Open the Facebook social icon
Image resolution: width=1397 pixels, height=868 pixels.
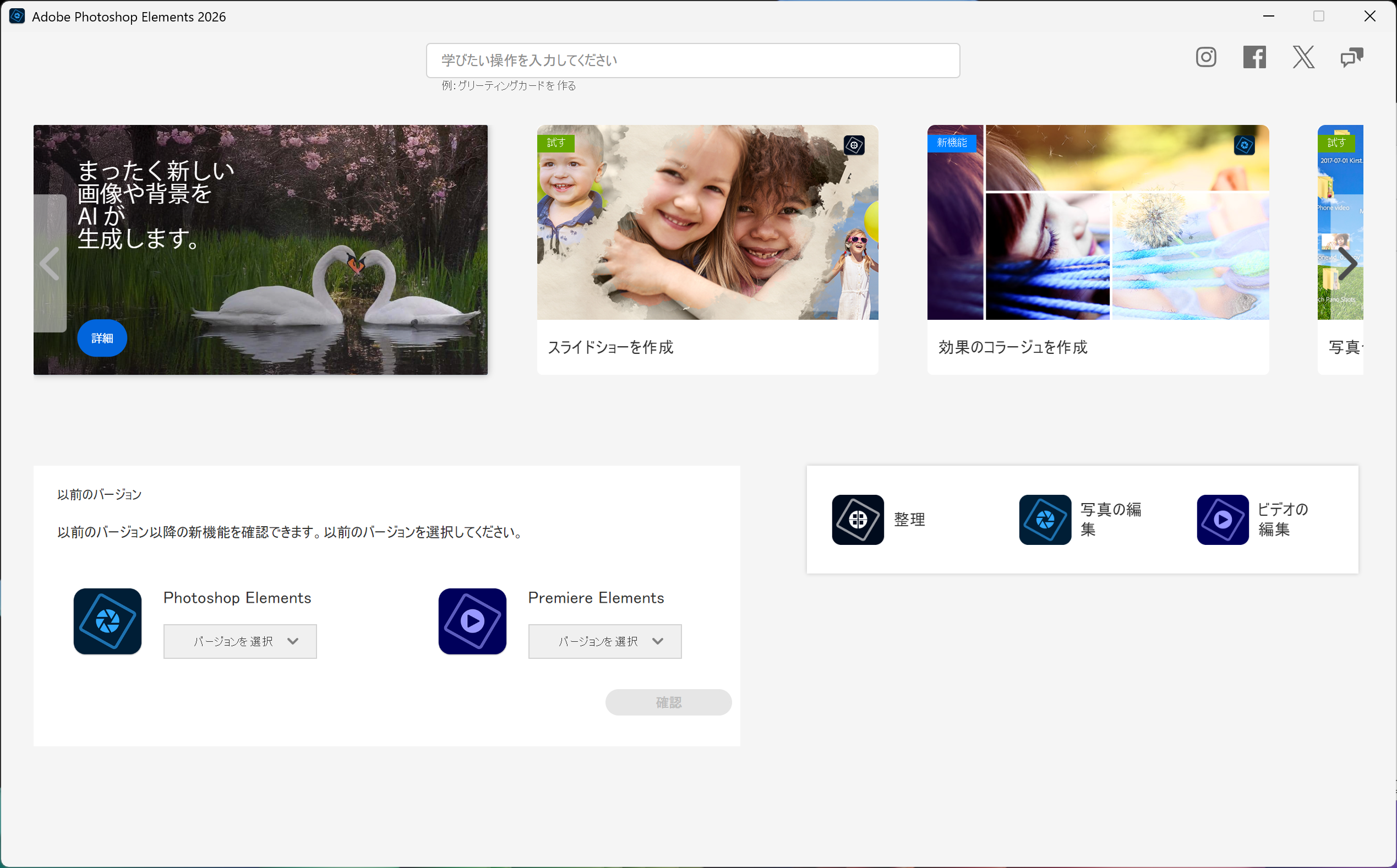click(1254, 57)
